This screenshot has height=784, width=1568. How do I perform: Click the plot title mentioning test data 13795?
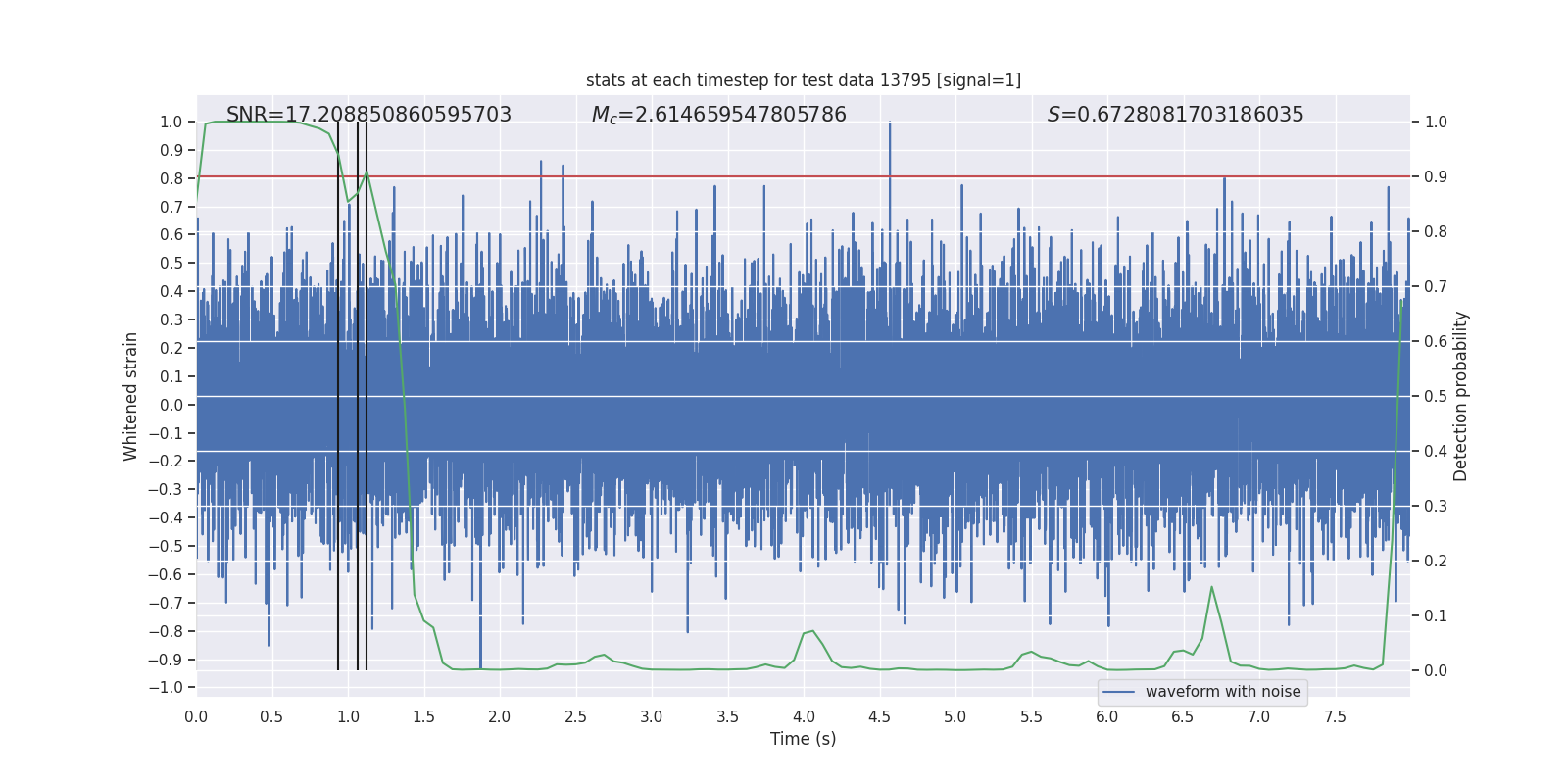803,80
